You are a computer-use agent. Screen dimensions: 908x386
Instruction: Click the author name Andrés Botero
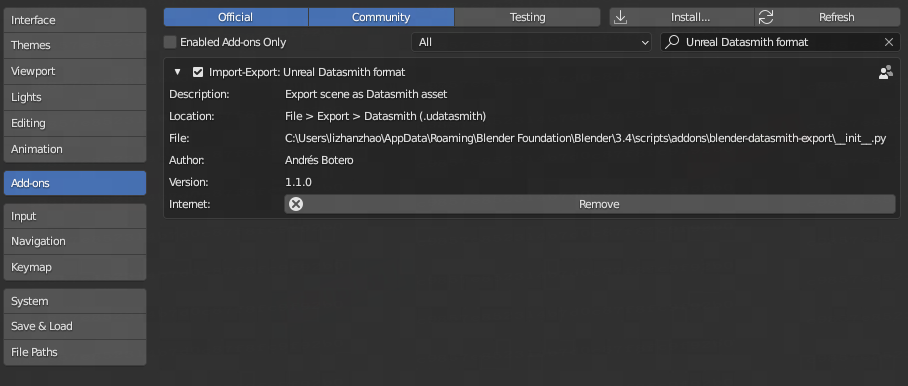(319, 160)
